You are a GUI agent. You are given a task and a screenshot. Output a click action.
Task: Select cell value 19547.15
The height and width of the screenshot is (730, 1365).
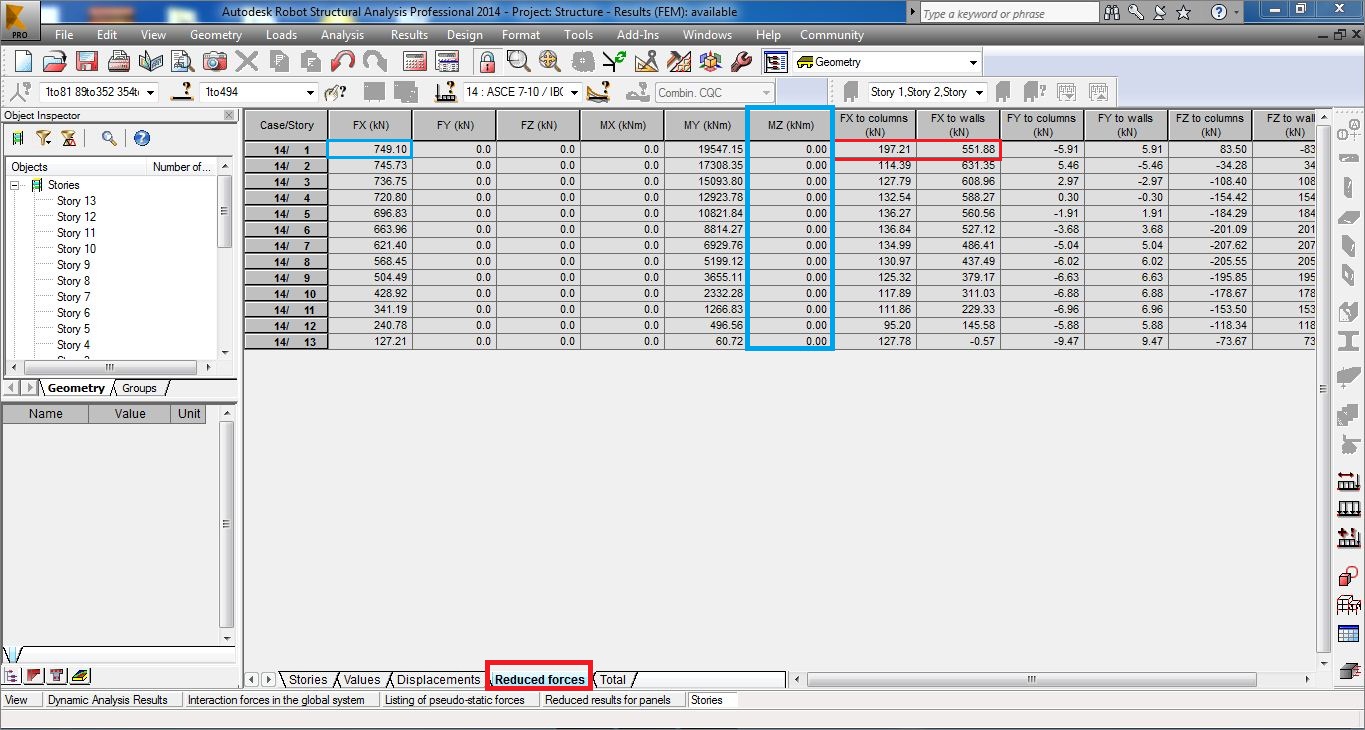coord(706,149)
